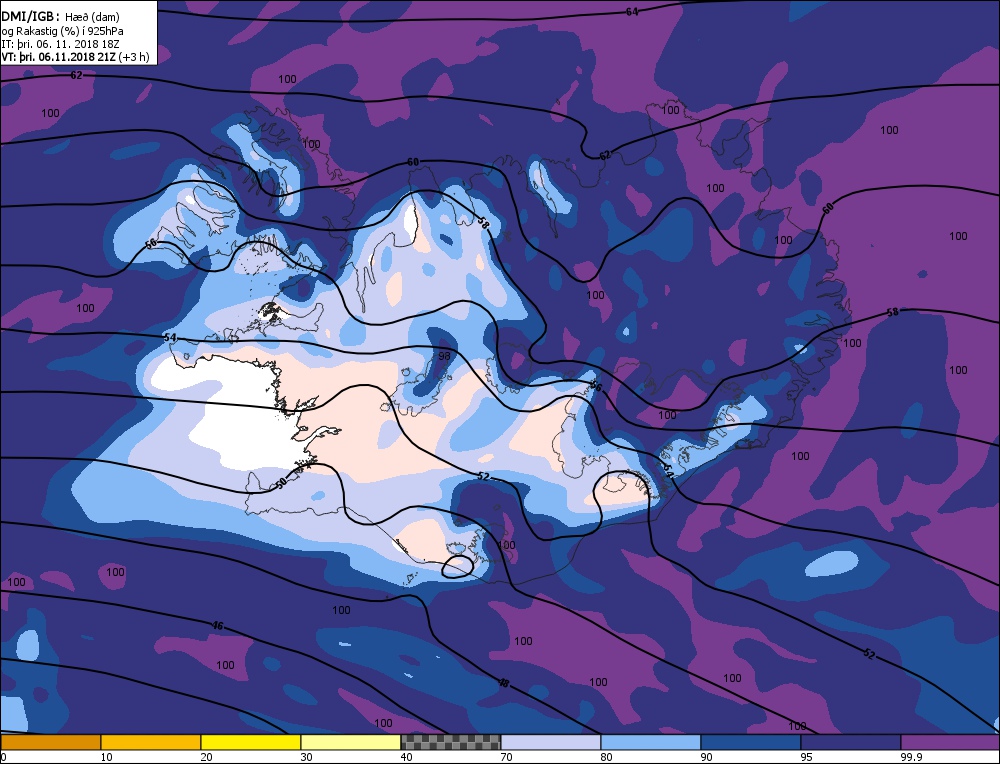This screenshot has width=1000, height=764.
Task: Click the light blue 80–90 legend swatch
Action: coord(651,742)
